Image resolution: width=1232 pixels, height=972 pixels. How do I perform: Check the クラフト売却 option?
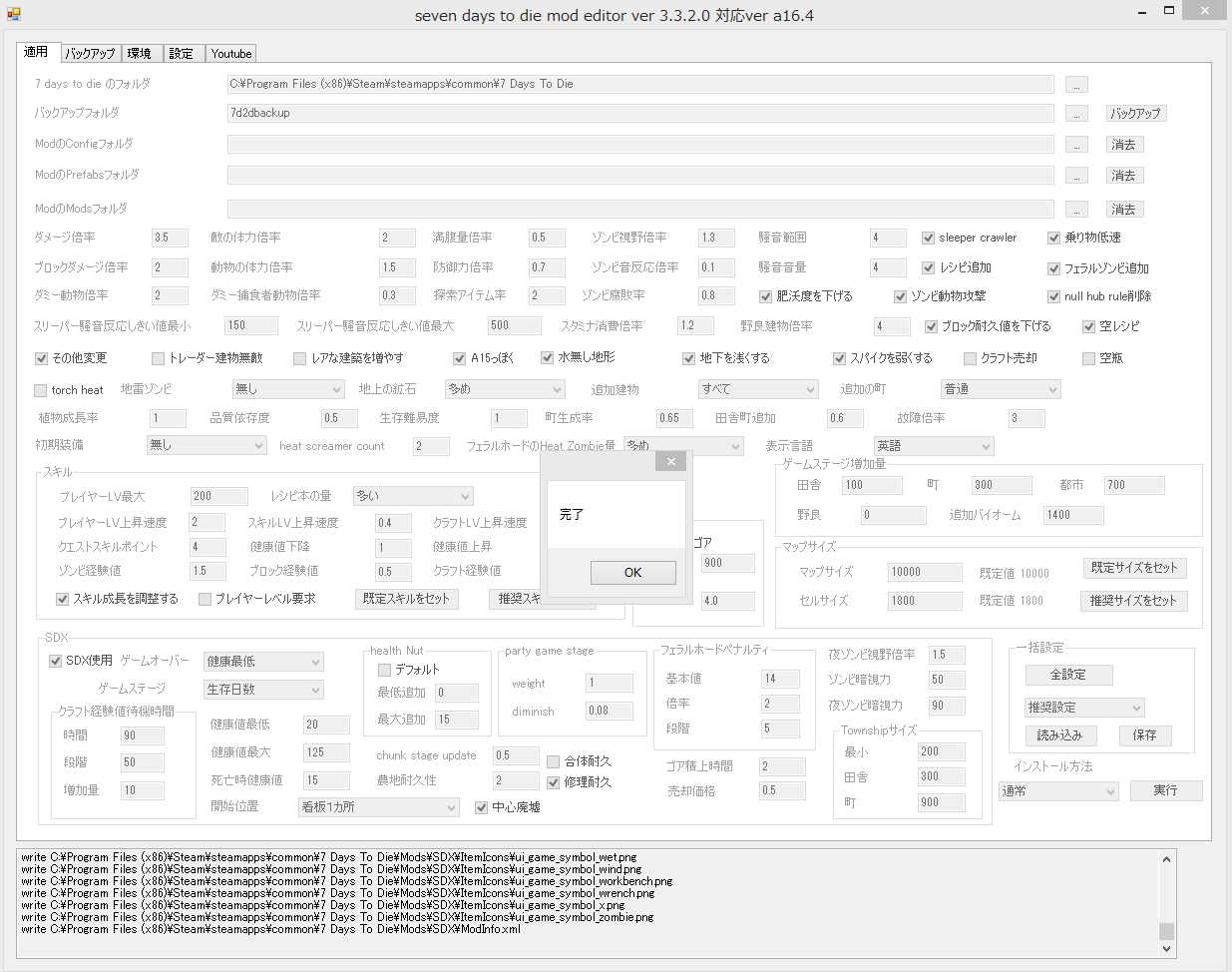click(970, 358)
